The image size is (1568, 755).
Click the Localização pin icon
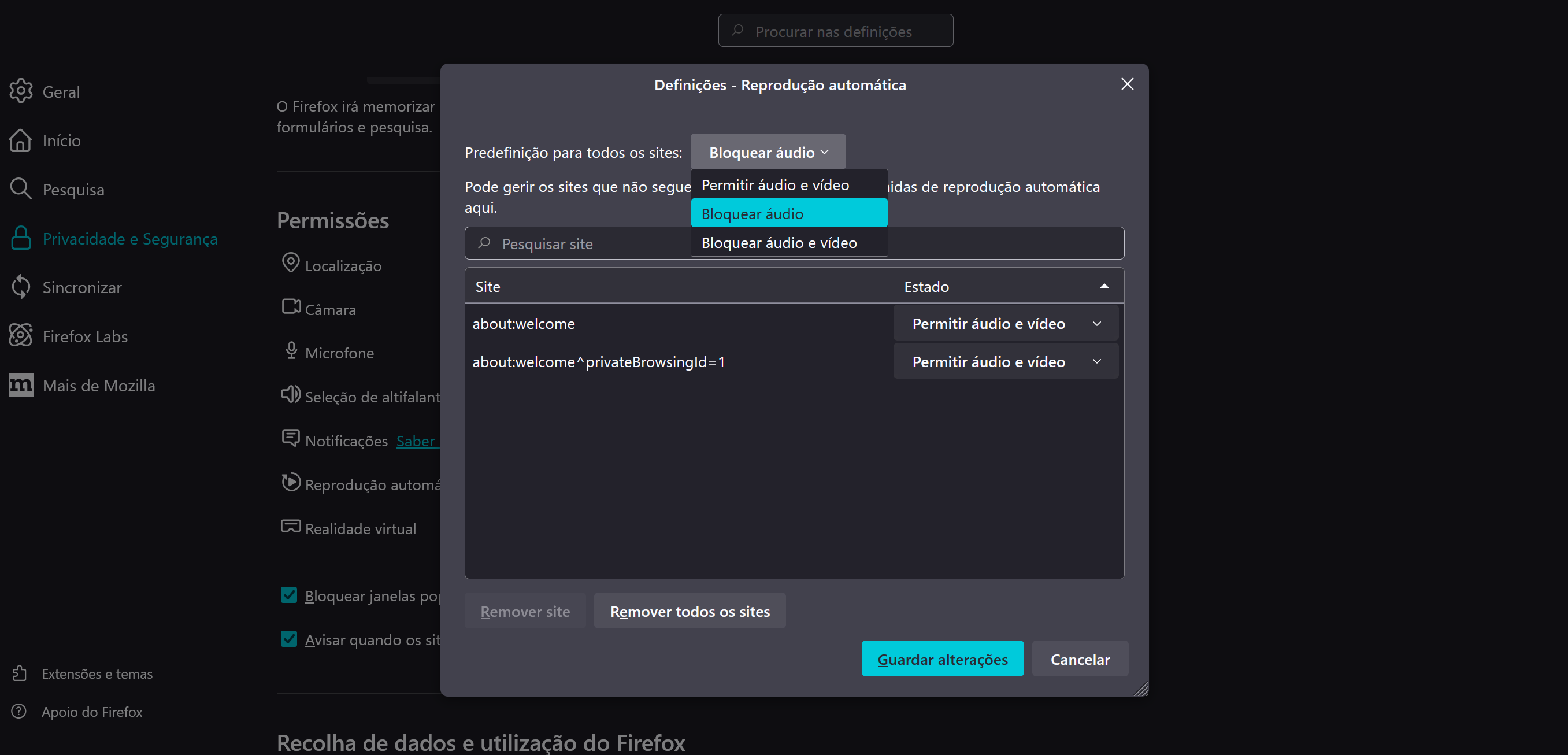(x=290, y=262)
